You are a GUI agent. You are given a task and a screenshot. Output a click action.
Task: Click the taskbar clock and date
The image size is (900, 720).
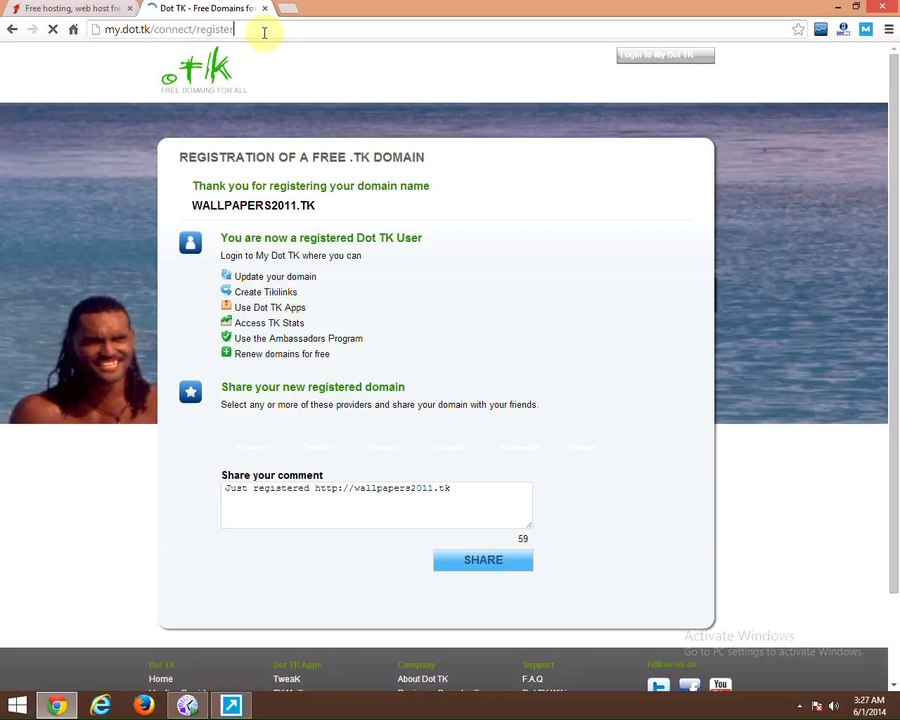pyautogui.click(x=869, y=706)
